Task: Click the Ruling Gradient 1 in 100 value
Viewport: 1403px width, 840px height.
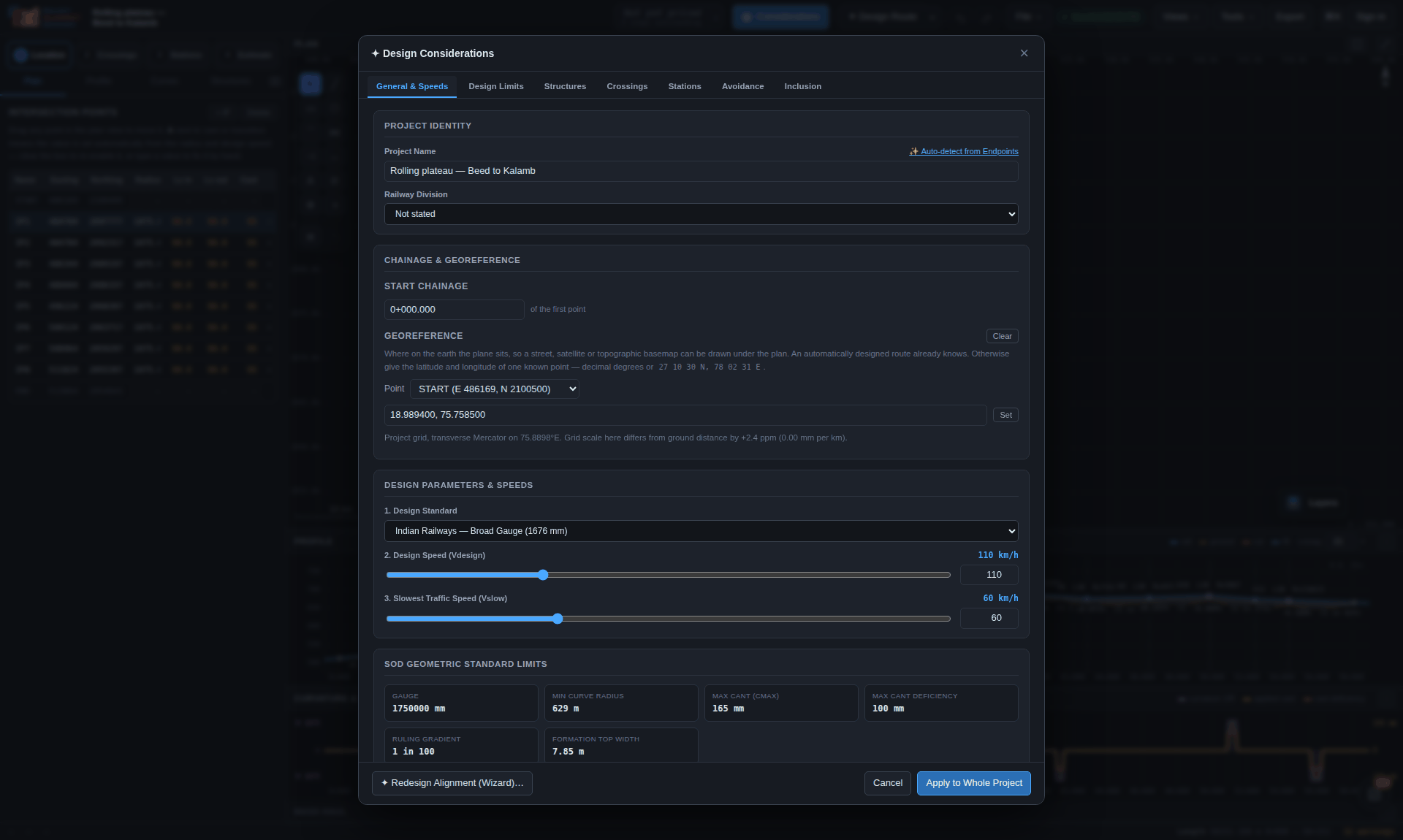Action: click(414, 752)
